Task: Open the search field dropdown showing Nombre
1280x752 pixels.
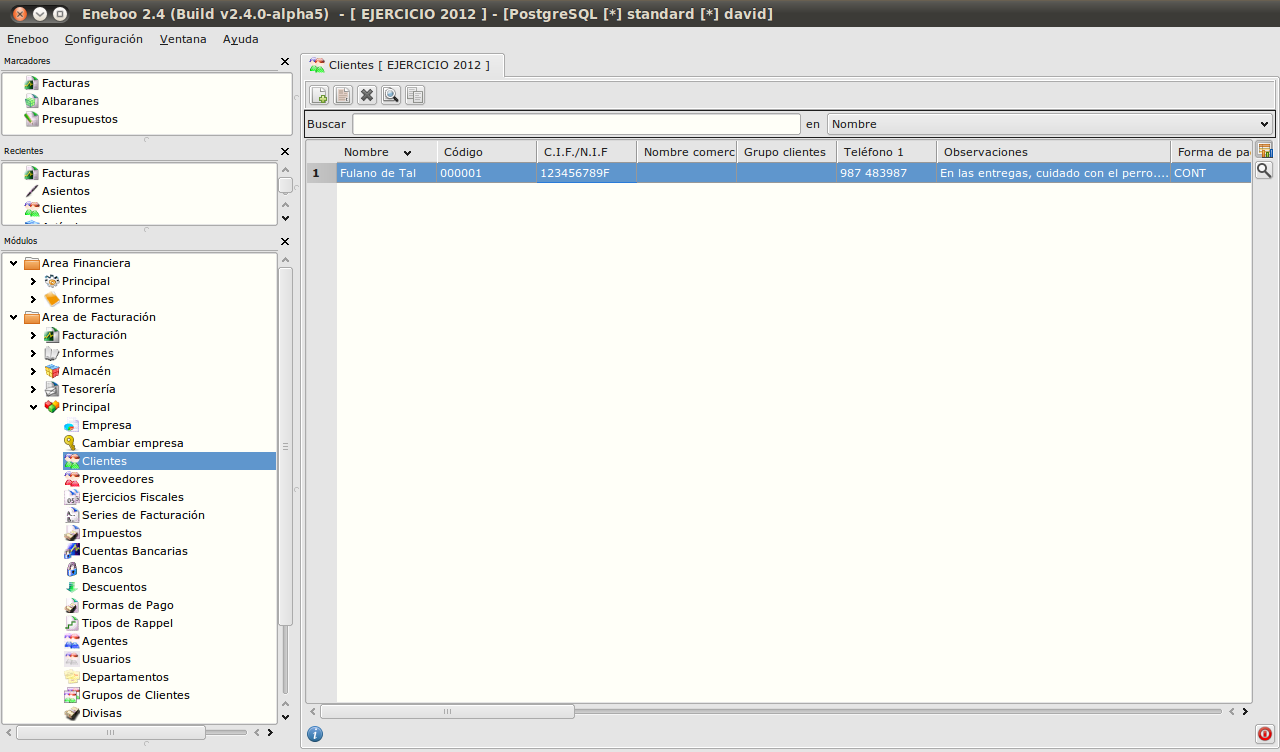Action: pyautogui.click(x=1050, y=124)
